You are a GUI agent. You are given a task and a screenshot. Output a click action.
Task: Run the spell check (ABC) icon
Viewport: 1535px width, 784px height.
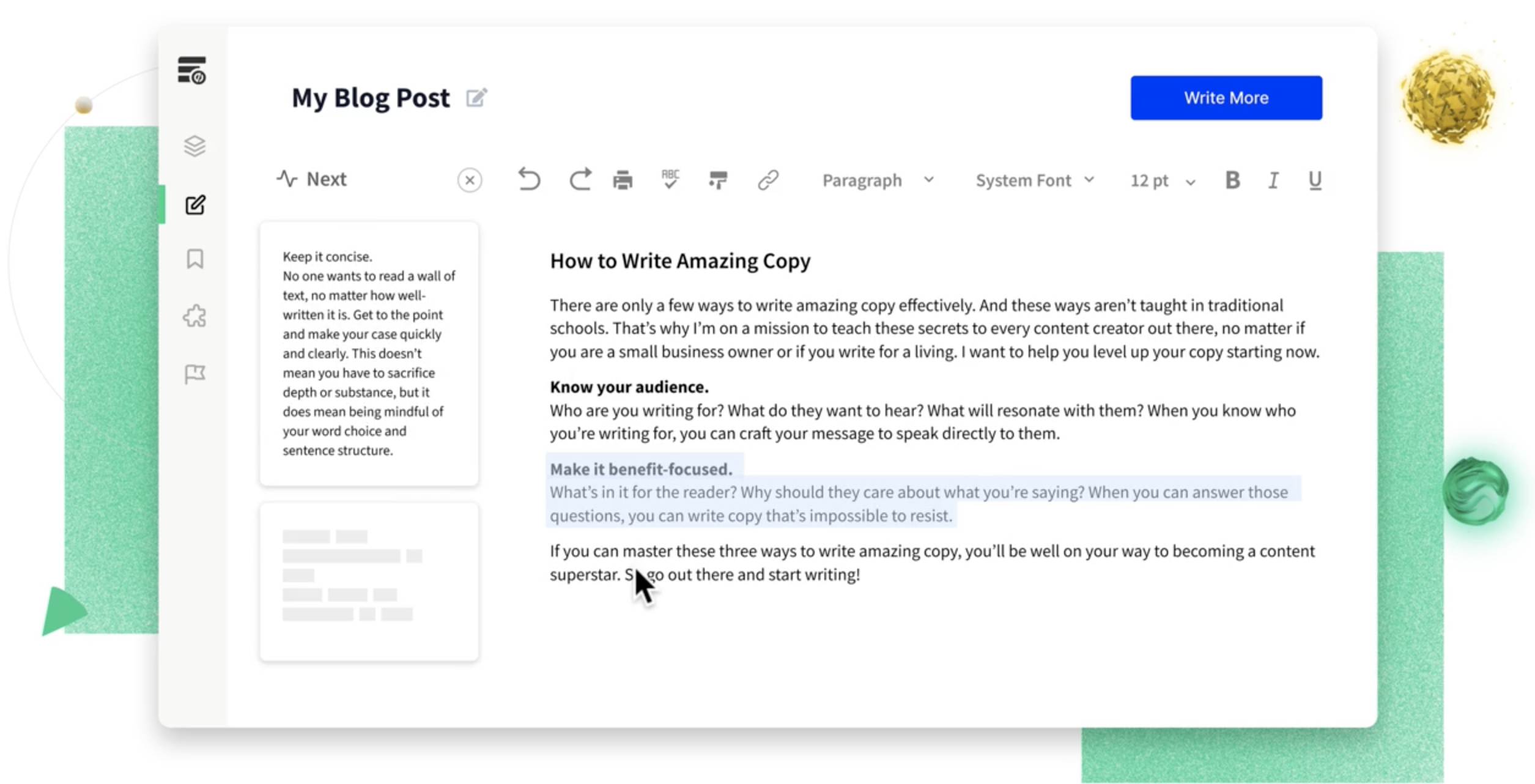pyautogui.click(x=670, y=179)
